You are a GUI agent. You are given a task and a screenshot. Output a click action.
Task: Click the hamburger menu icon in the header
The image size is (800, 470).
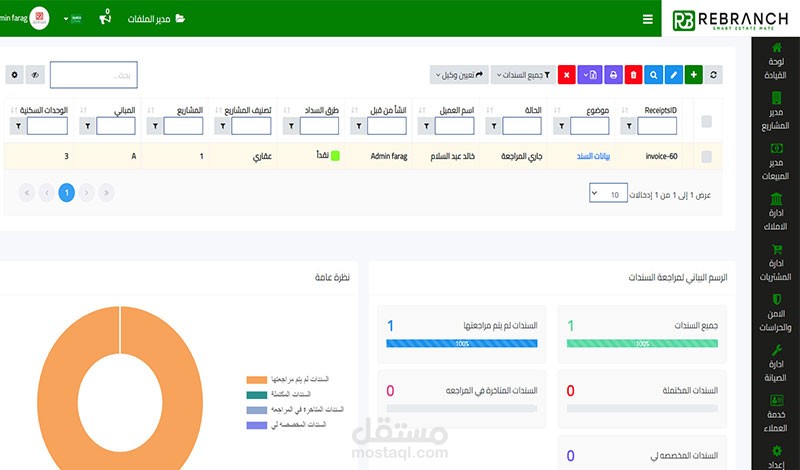(x=647, y=19)
